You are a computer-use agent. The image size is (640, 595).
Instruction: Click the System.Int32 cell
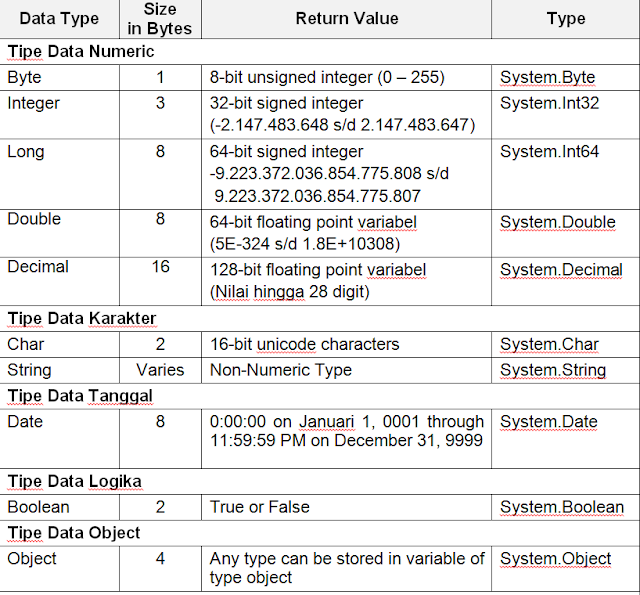coord(565,115)
